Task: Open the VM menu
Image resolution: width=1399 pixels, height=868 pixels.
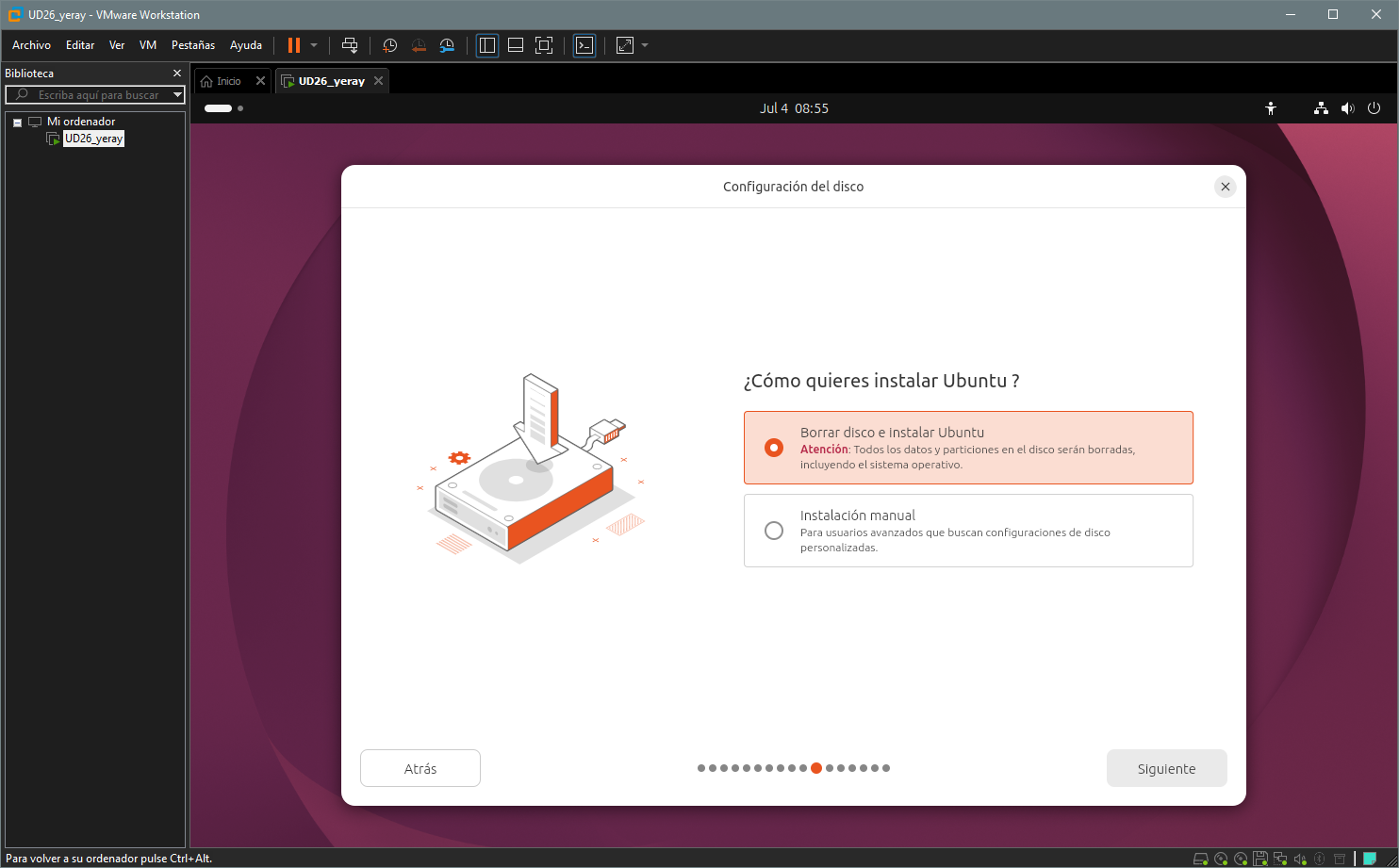Action: point(148,45)
